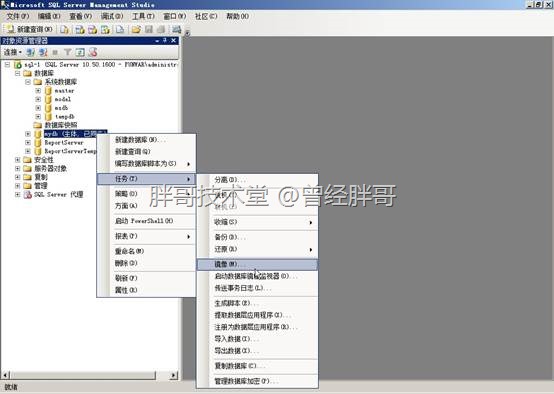Open the 窗口(W) menu

point(175,16)
